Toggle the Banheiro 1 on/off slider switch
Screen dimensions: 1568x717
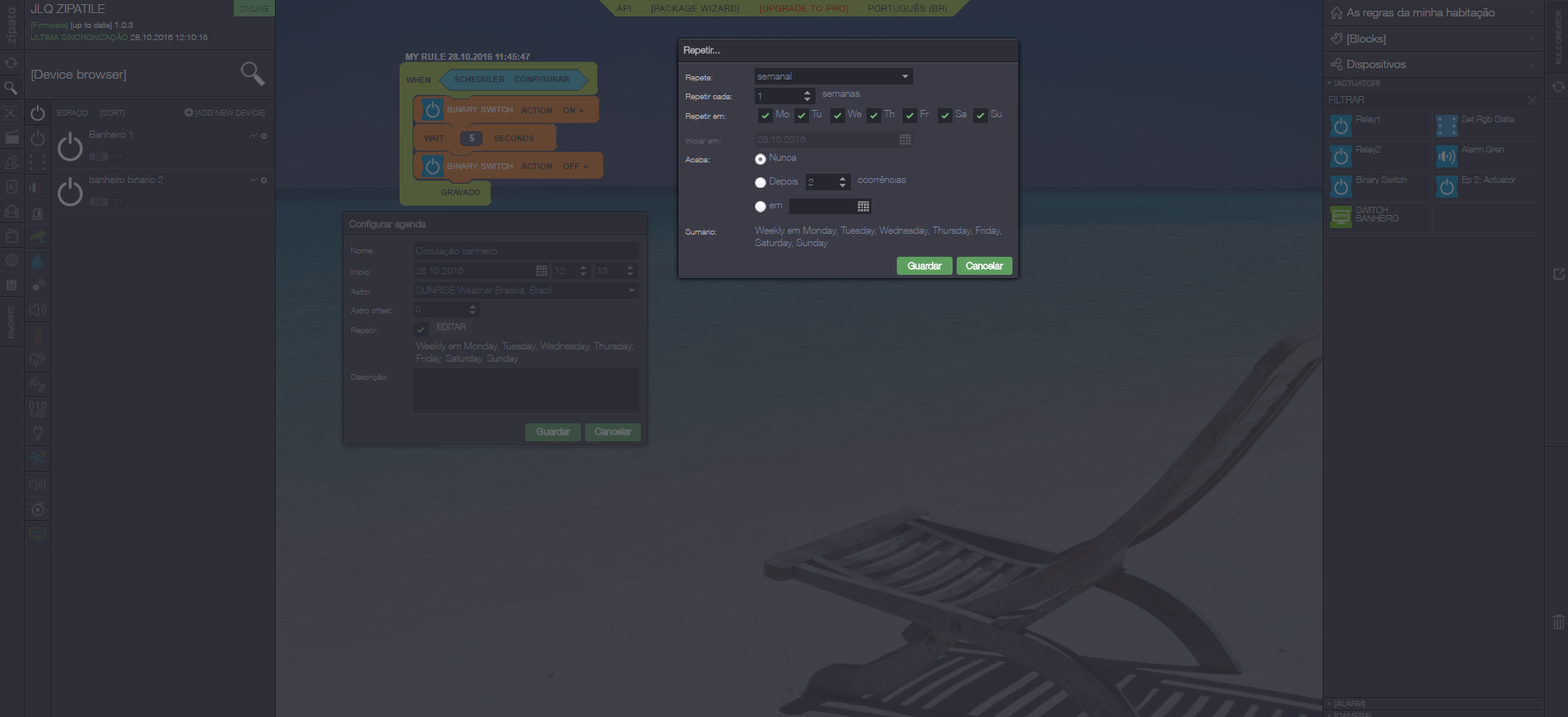pyautogui.click(x=99, y=156)
